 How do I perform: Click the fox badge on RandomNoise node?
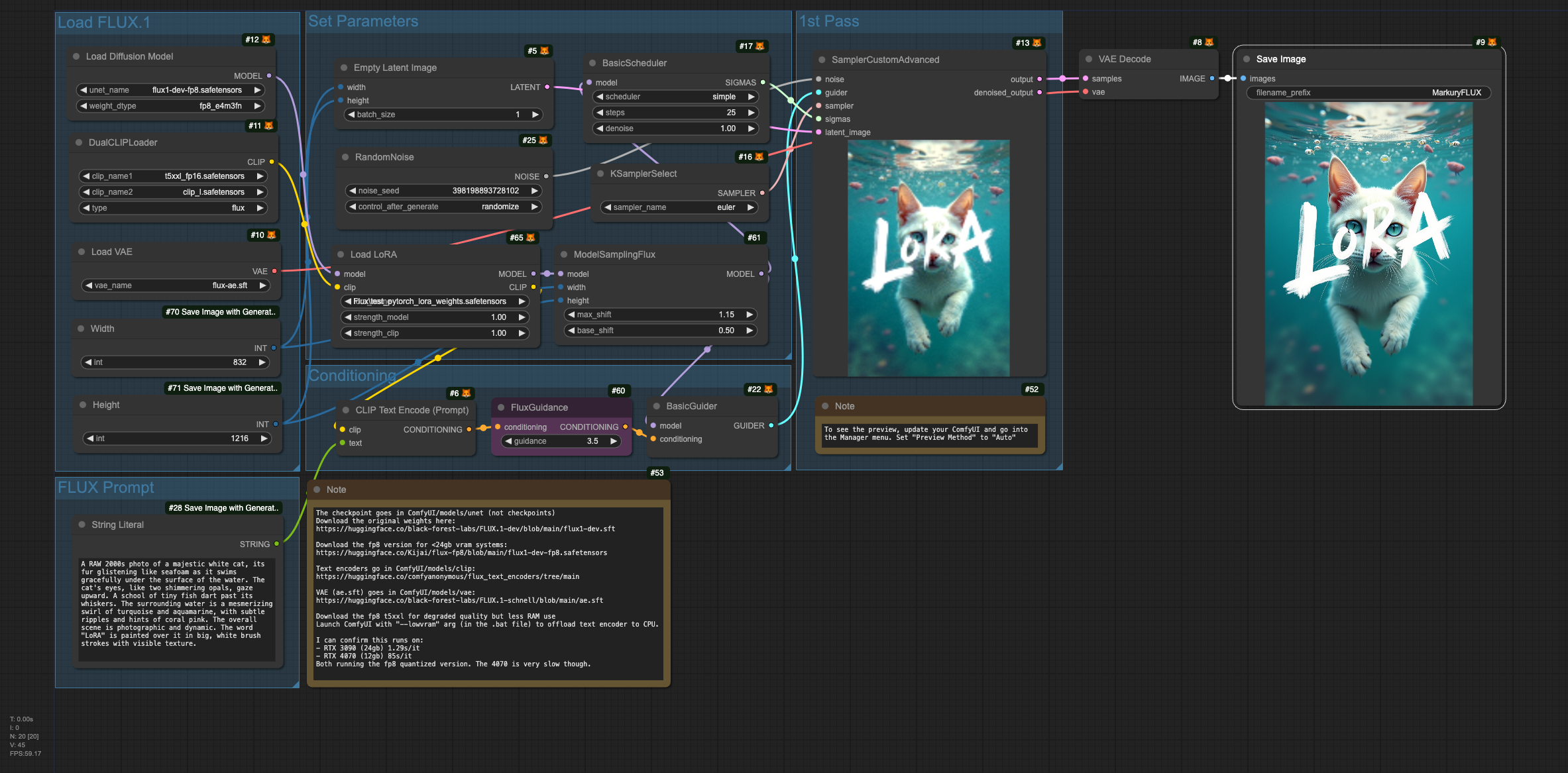click(x=543, y=140)
